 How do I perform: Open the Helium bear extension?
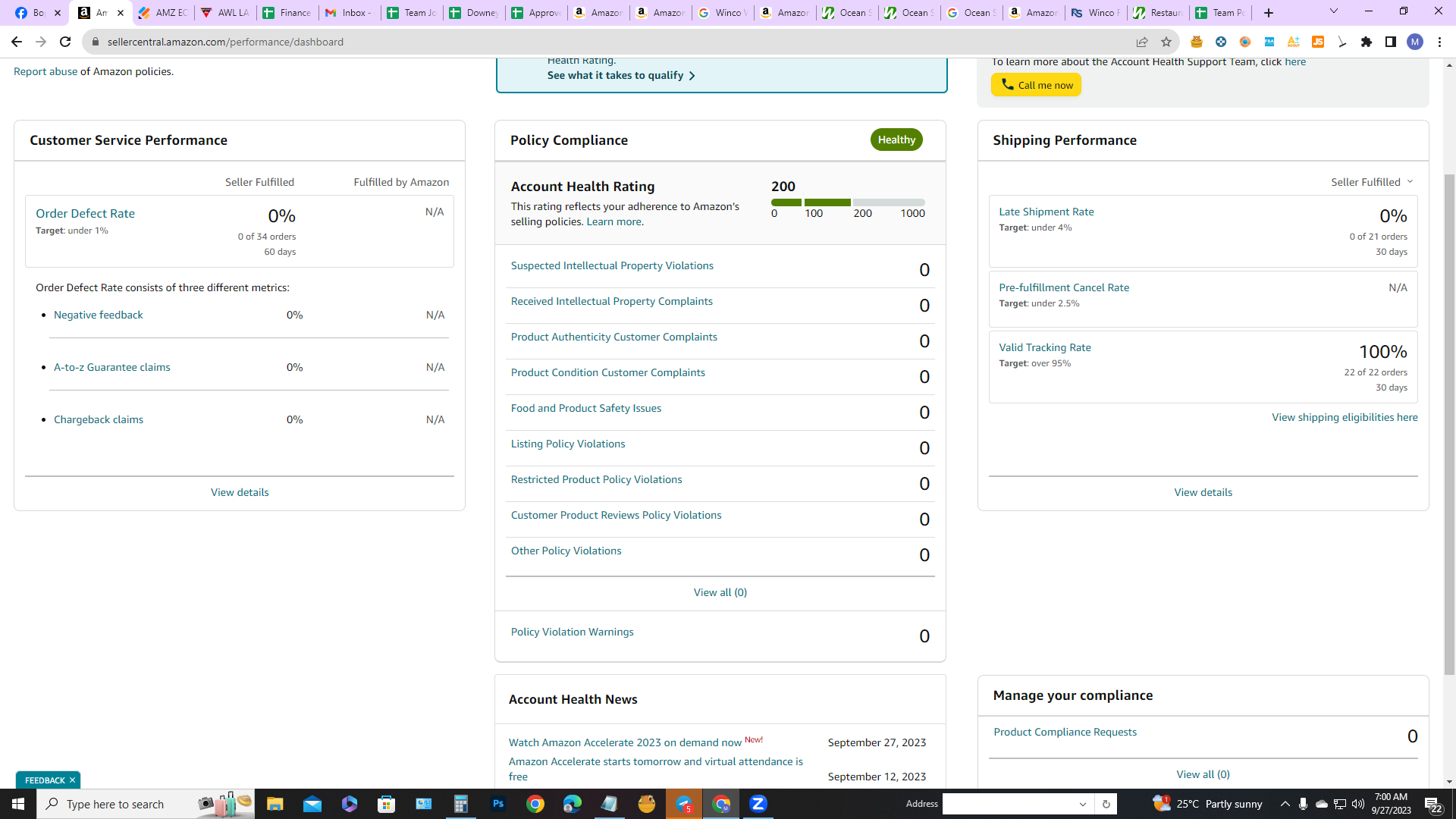[x=1197, y=42]
